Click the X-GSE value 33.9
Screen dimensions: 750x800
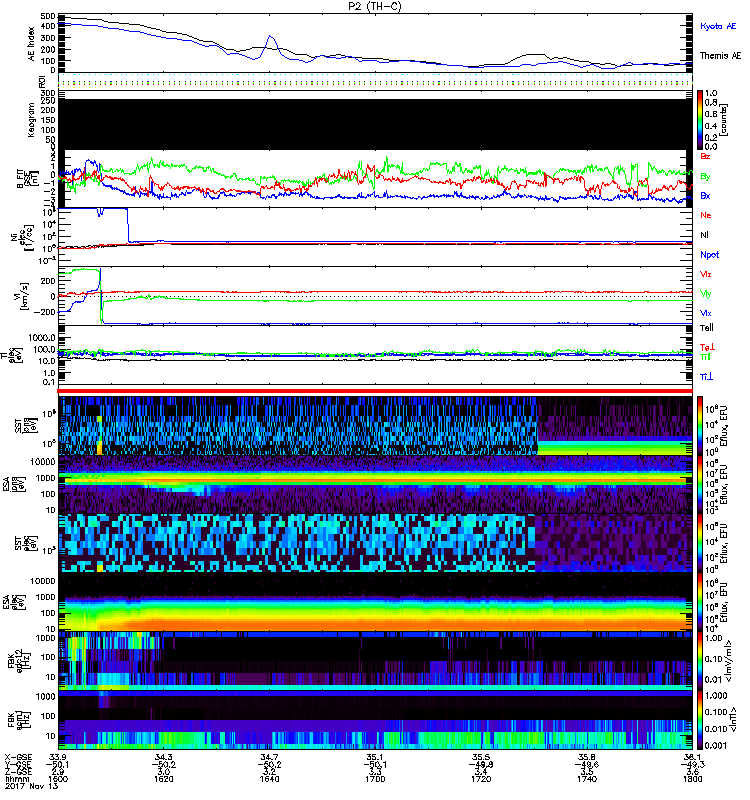(58, 757)
